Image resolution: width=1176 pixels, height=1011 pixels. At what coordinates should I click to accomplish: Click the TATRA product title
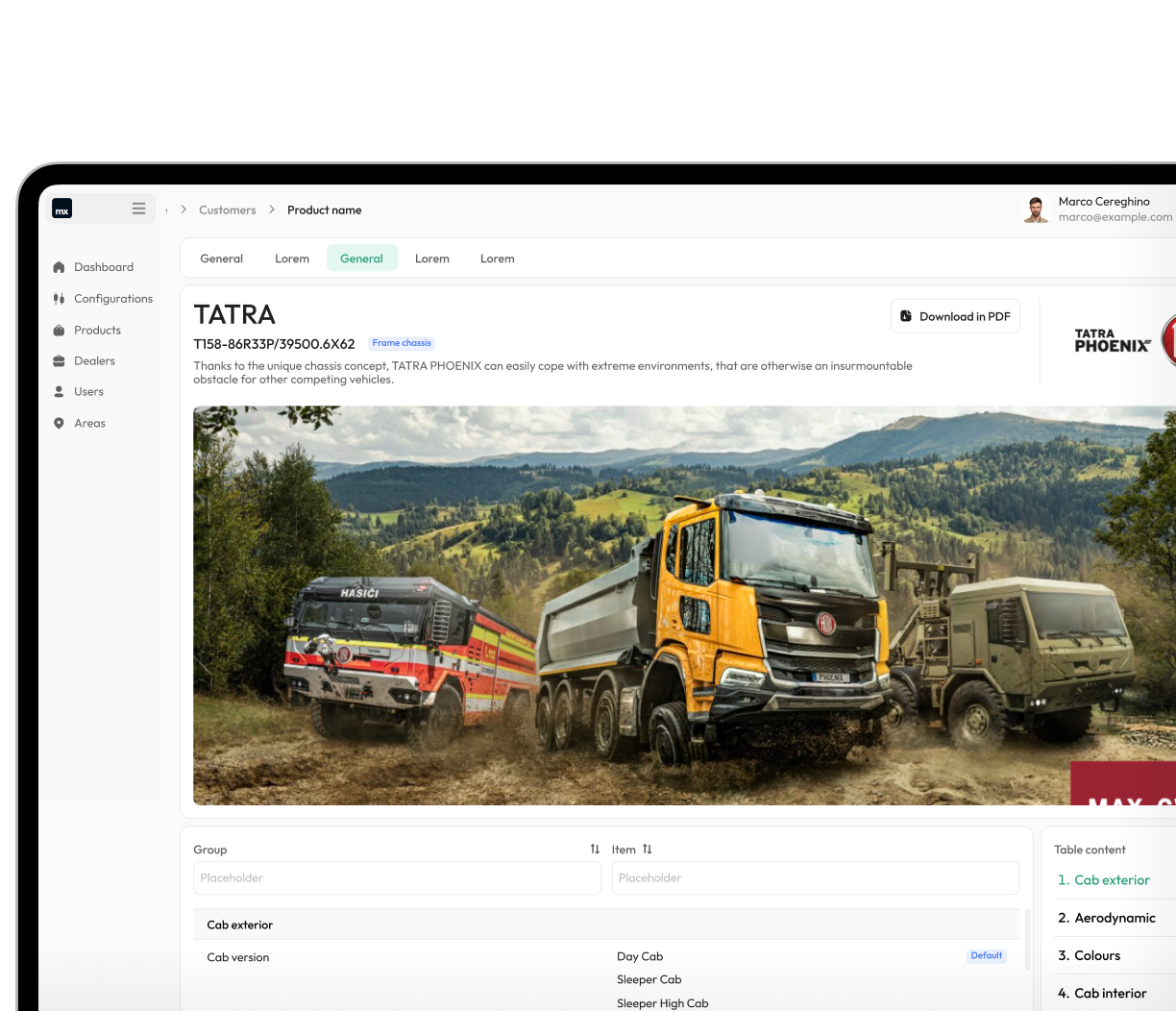pyautogui.click(x=234, y=314)
